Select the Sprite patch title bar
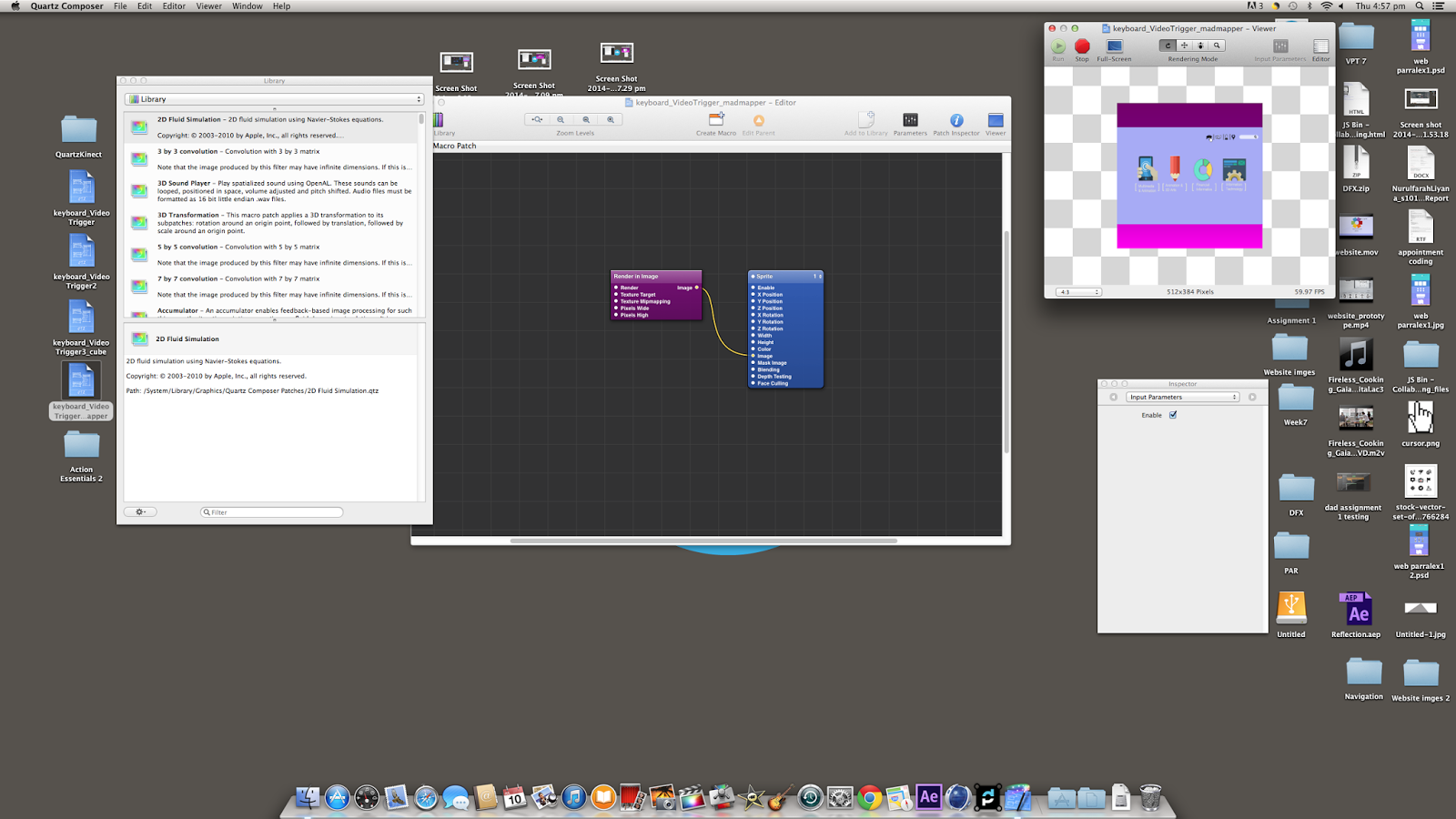Screen dimensions: 1456x819 (x=785, y=276)
